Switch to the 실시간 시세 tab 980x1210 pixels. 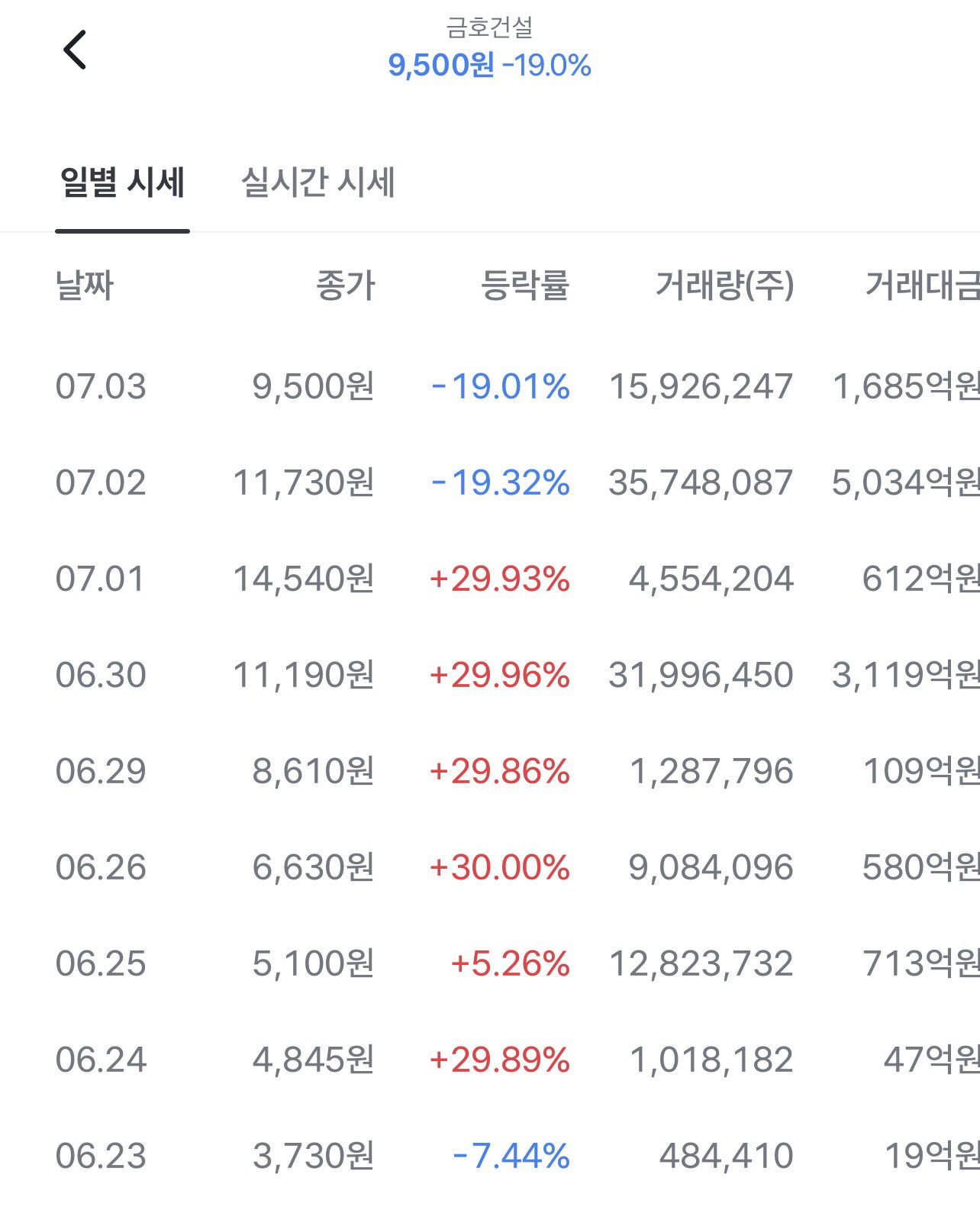(x=318, y=182)
